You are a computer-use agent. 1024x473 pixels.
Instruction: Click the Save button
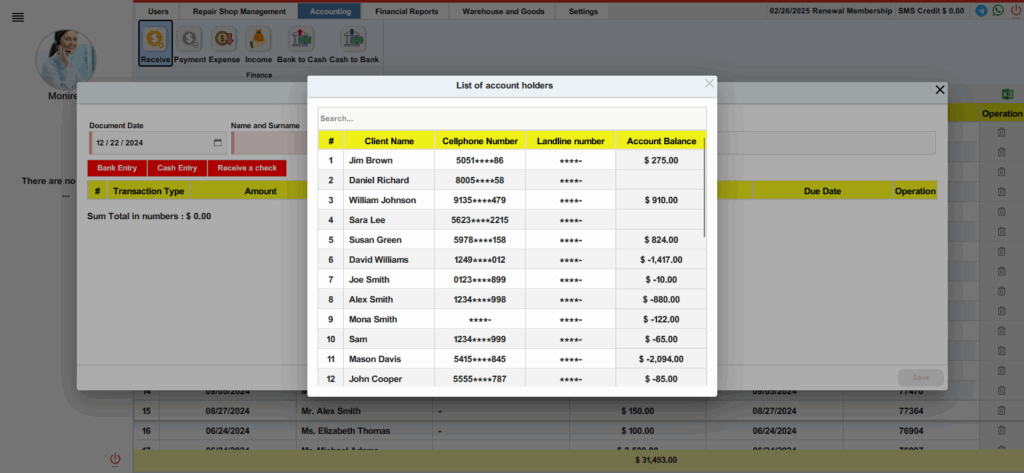(x=921, y=378)
